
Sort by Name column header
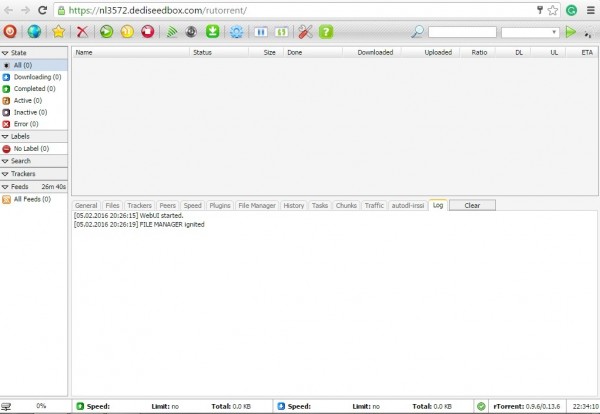(x=130, y=52)
